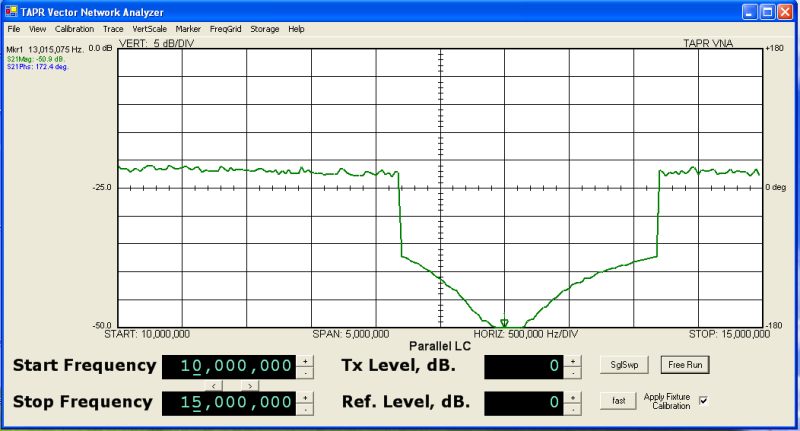Increase Ref. Level with plus stepper
The image size is (800, 431).
572,397
